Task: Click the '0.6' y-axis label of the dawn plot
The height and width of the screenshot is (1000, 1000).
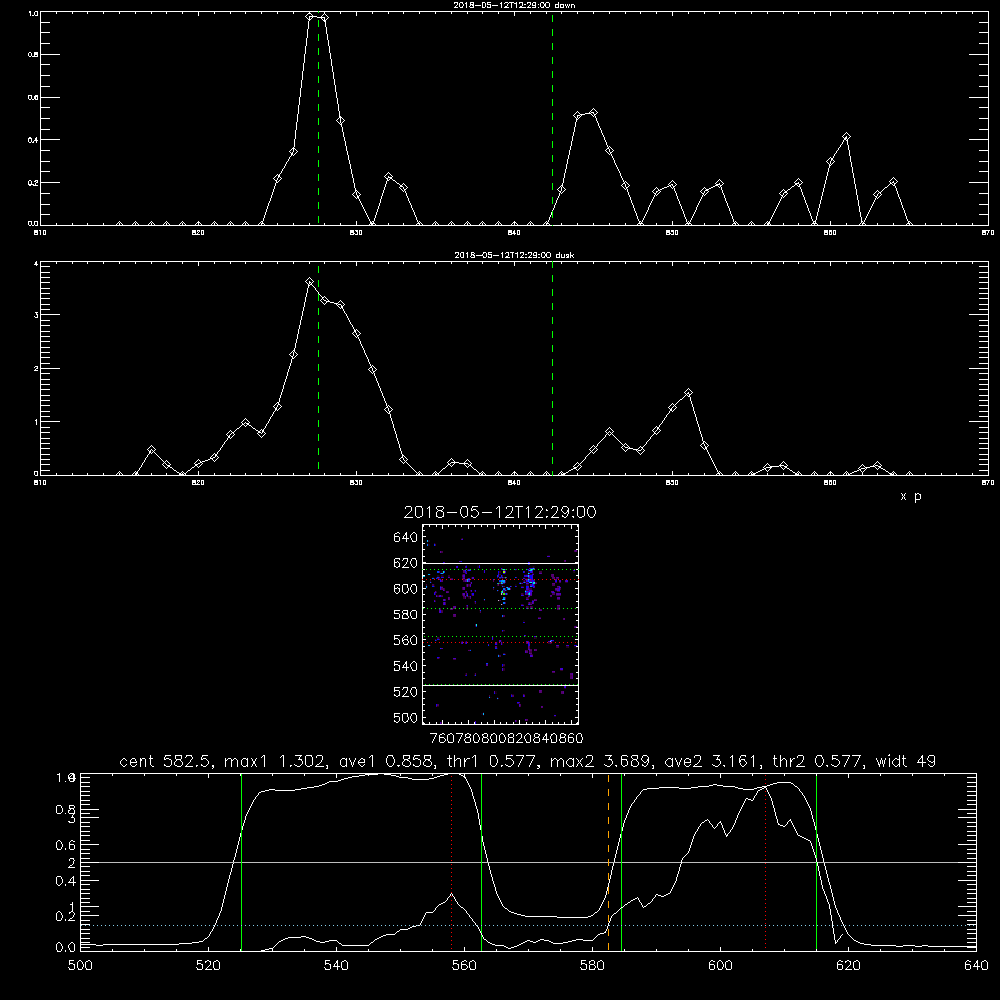Action: (33, 98)
